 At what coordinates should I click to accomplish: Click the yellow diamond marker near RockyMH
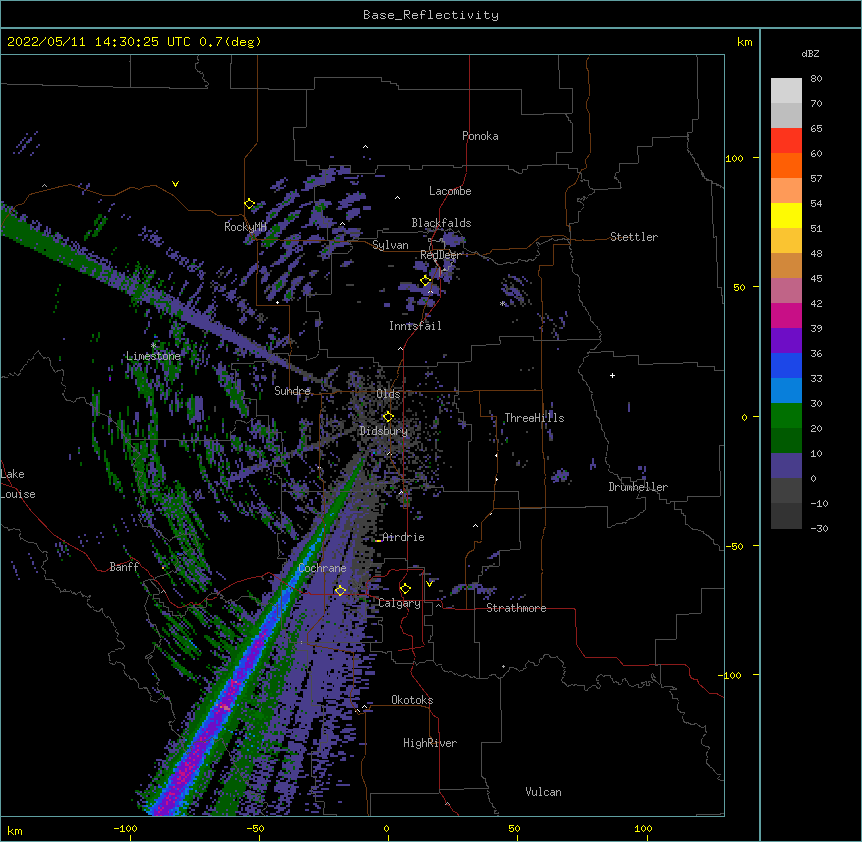coord(250,204)
